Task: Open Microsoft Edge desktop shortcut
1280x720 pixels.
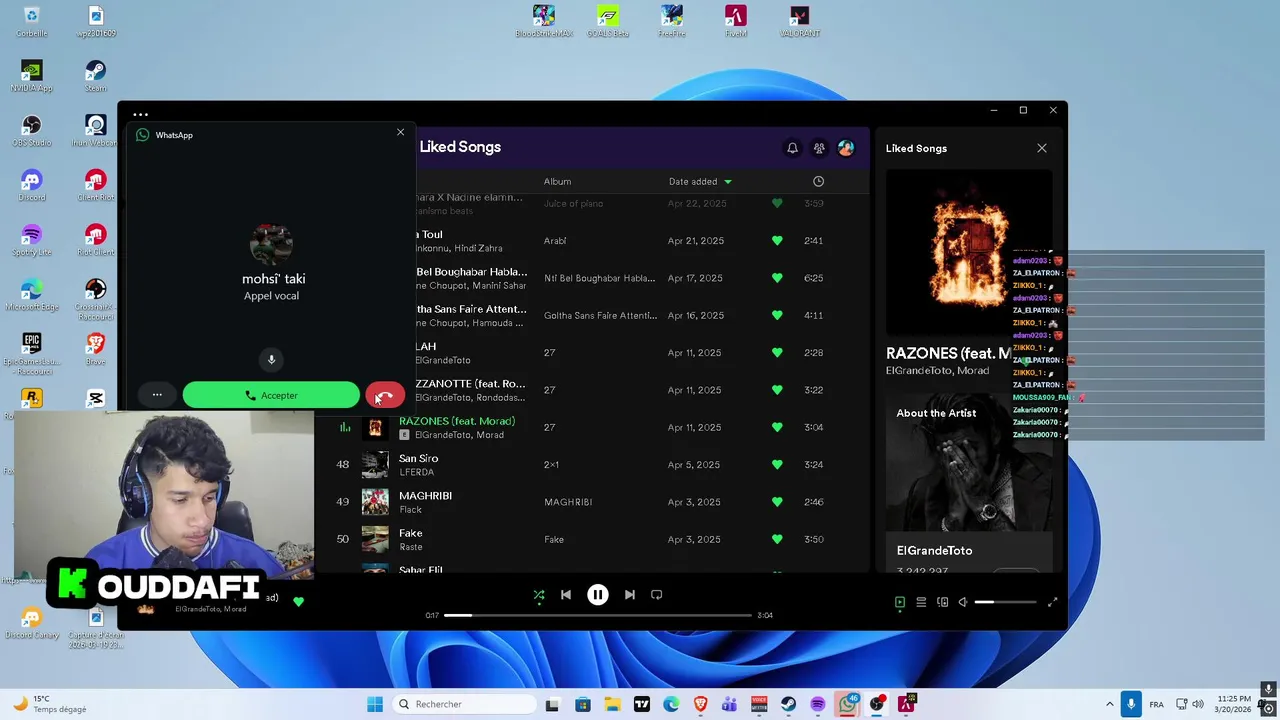Action: (x=31, y=295)
